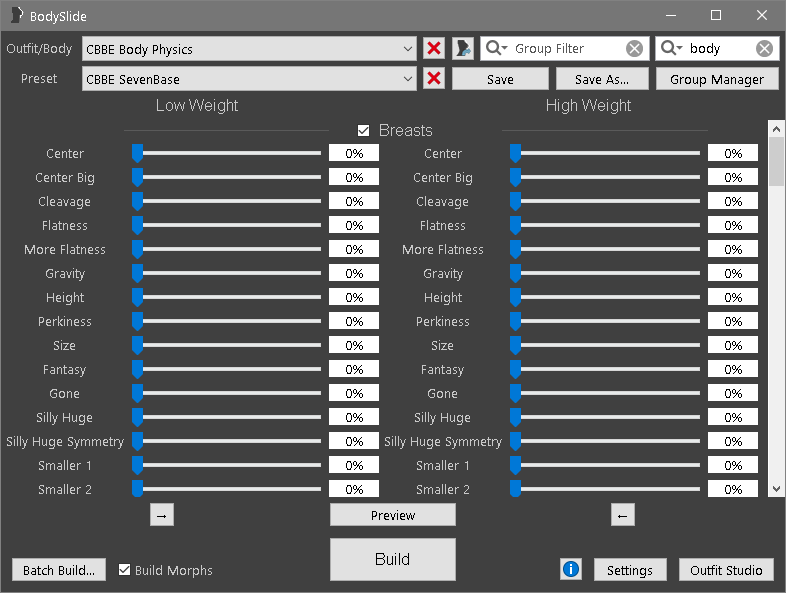Click the Save button
The width and height of the screenshot is (786, 593).
[500, 79]
